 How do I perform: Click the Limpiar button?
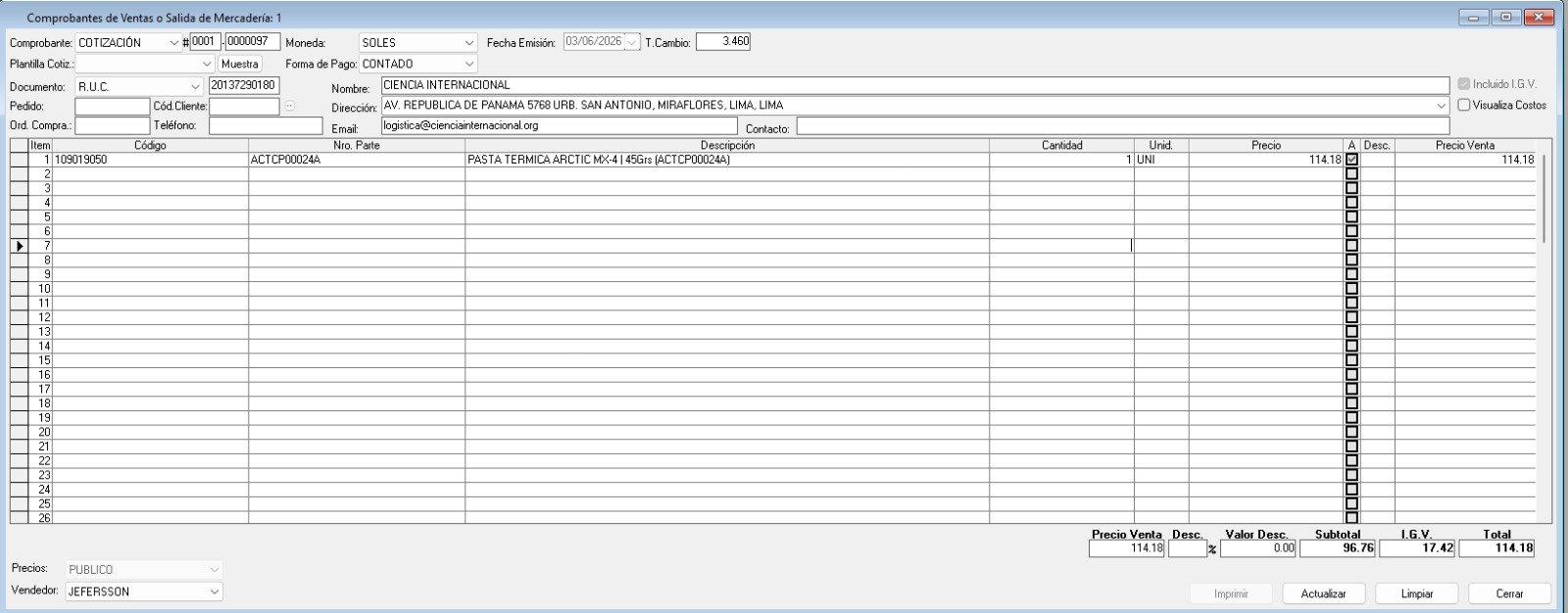[1417, 593]
